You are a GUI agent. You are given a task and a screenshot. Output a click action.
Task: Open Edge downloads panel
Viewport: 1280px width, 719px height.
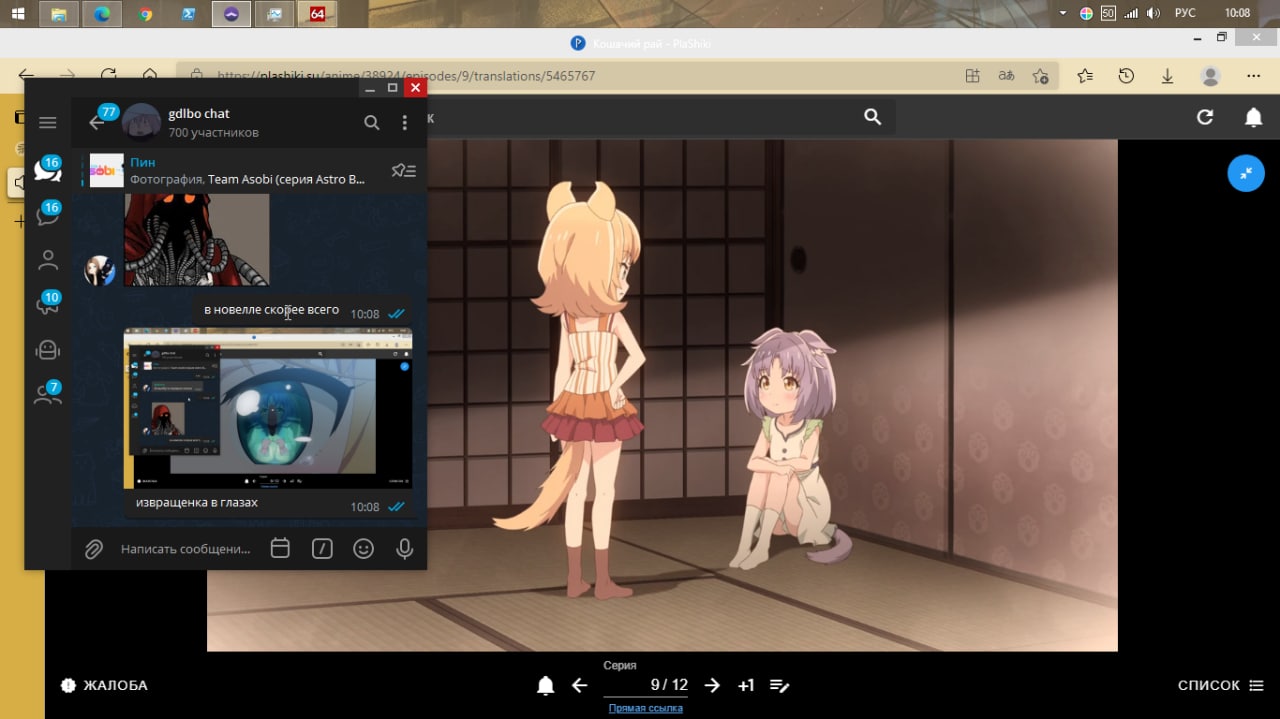click(x=1167, y=76)
